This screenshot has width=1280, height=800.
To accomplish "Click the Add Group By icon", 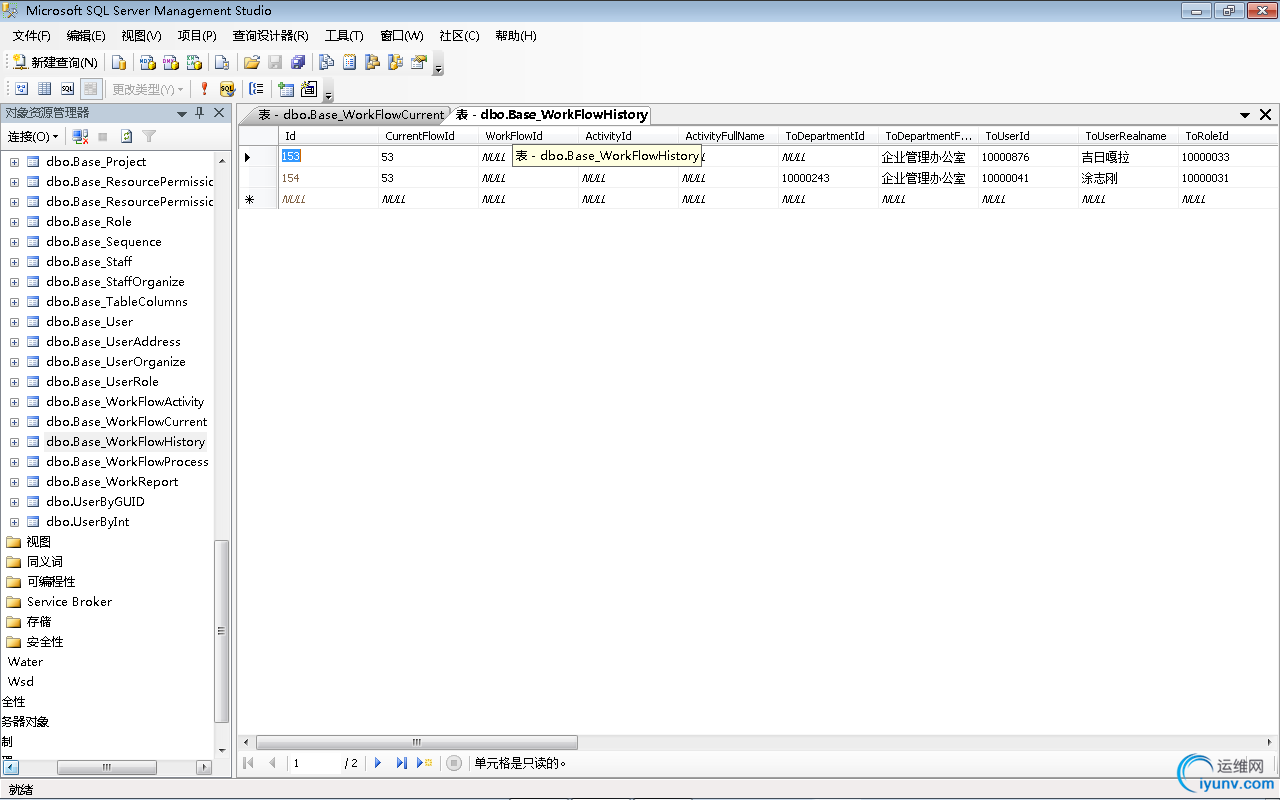I will (257, 89).
